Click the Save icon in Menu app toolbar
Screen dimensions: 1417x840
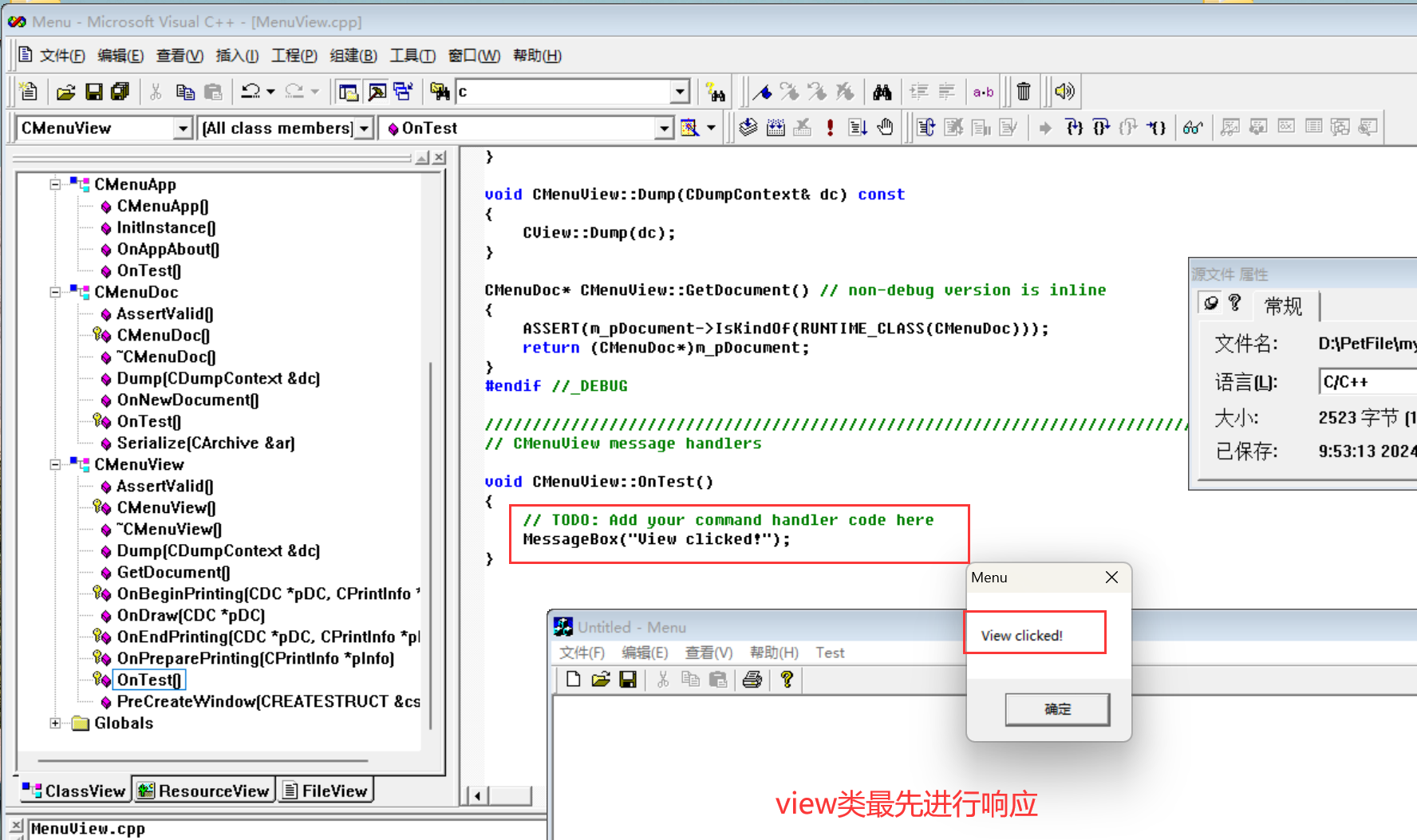point(628,679)
